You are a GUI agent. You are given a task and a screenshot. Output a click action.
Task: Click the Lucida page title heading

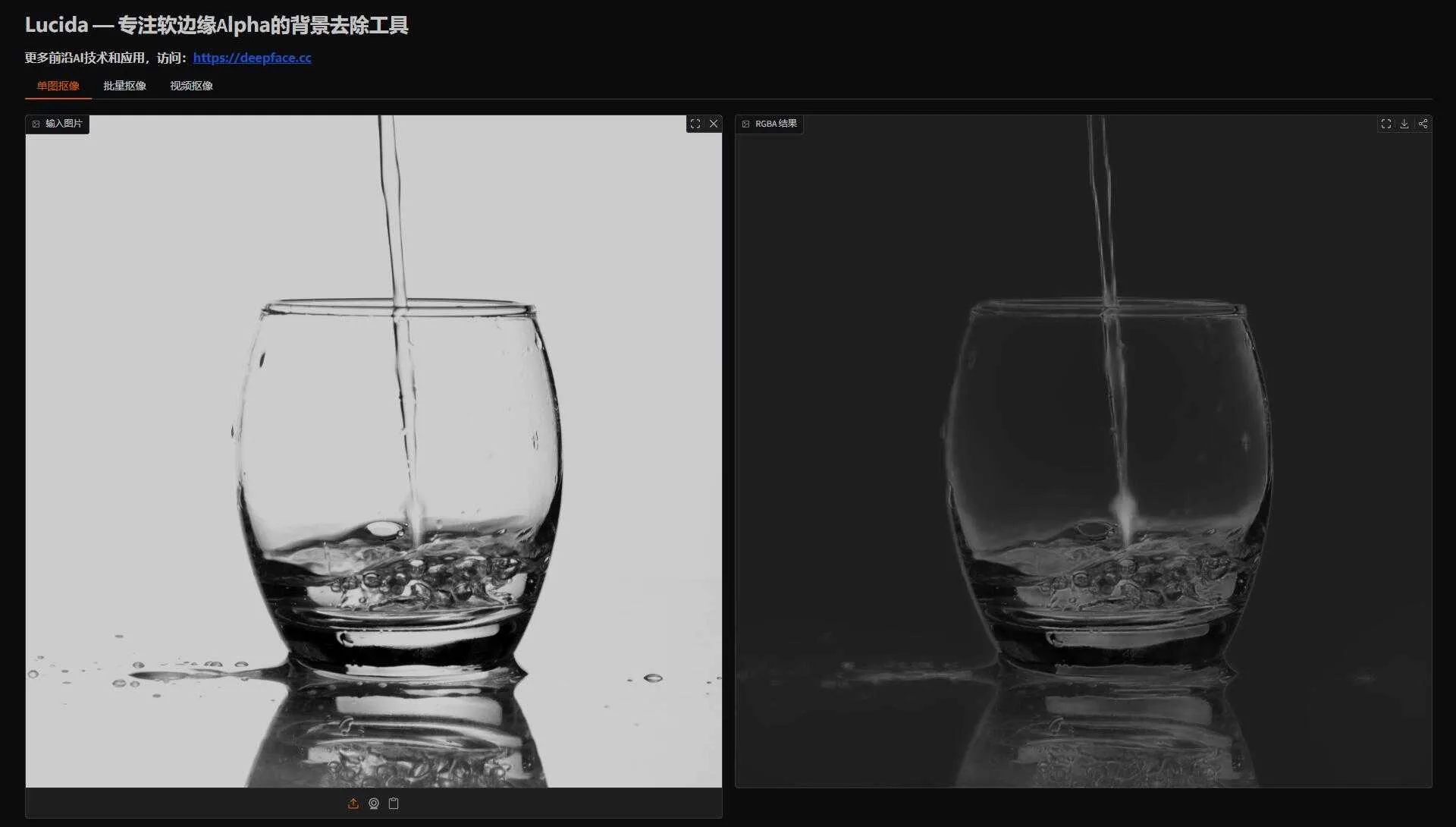217,25
